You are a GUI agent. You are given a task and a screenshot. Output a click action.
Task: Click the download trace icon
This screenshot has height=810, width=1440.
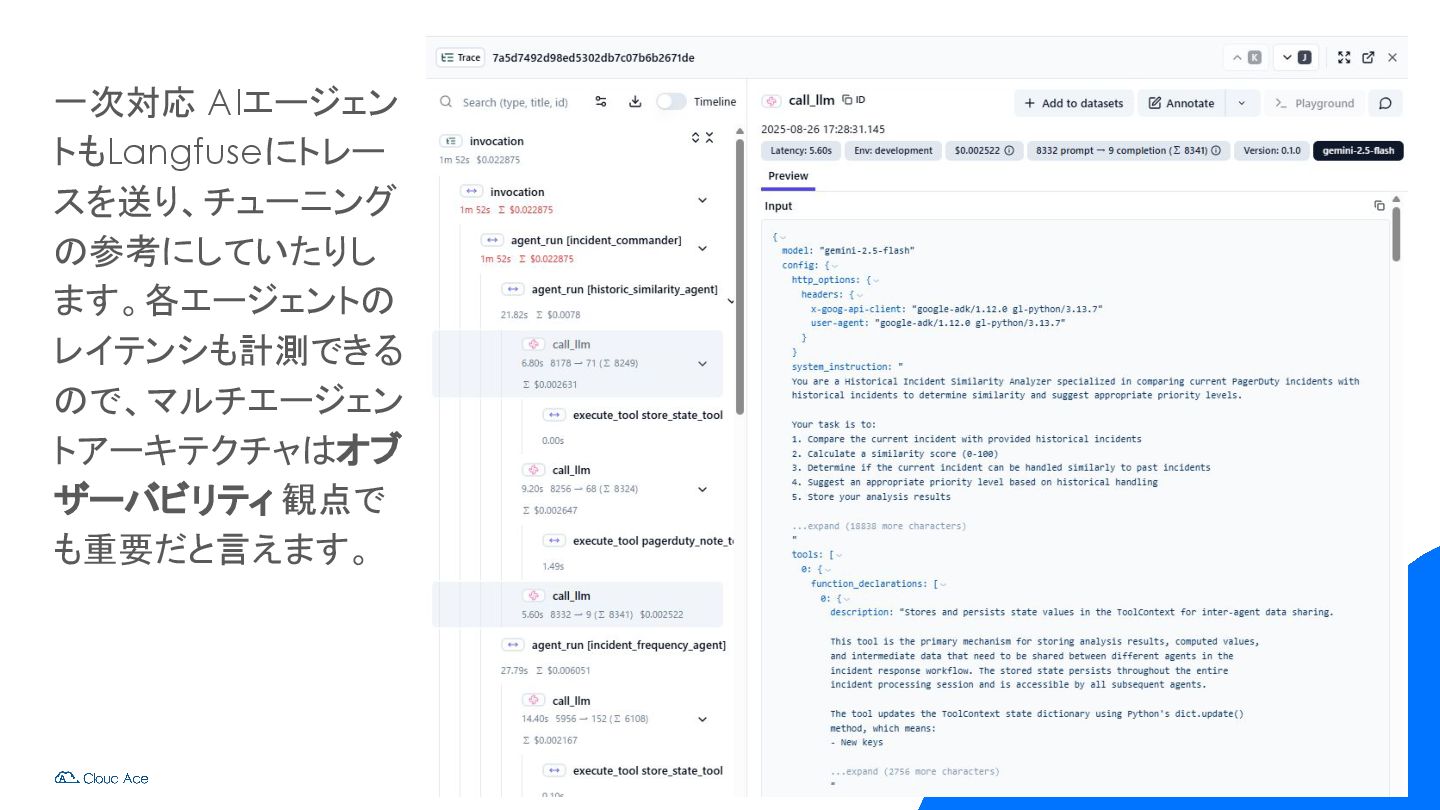[x=635, y=102]
